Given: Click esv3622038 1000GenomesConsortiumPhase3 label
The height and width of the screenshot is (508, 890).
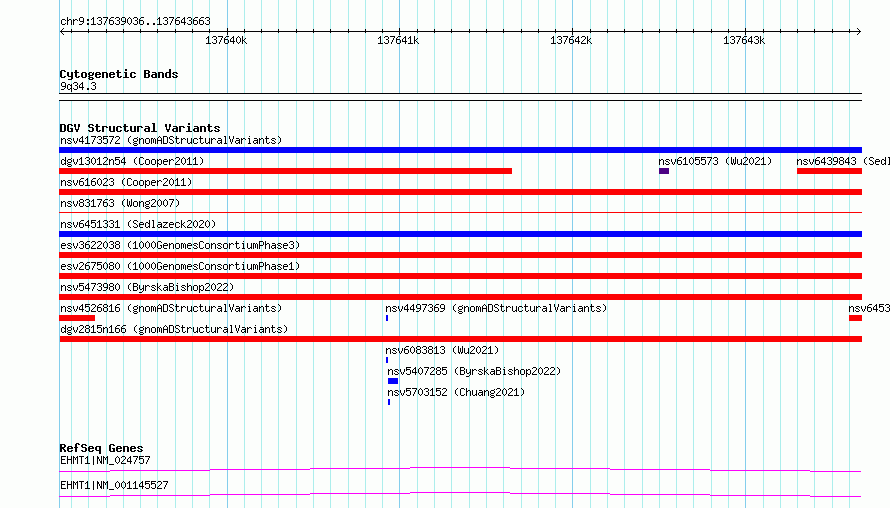Looking at the screenshot, I should (x=180, y=245).
